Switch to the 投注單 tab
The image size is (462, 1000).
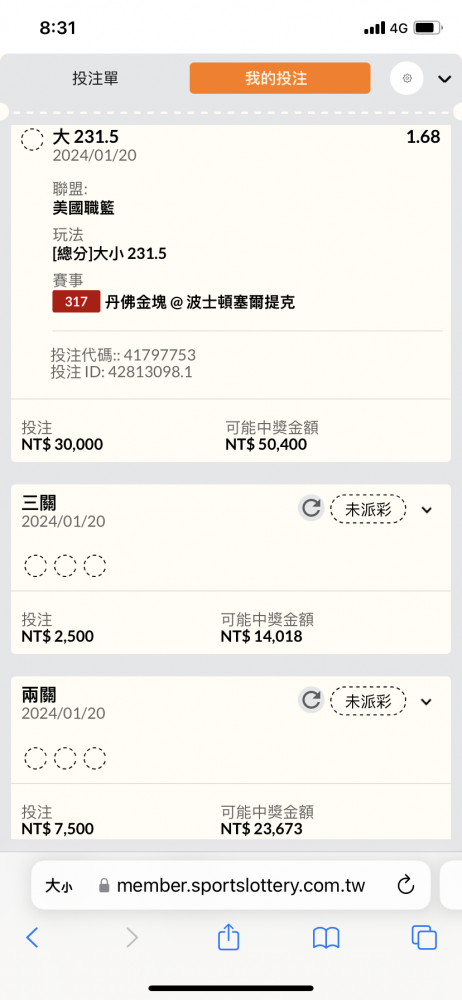(x=95, y=78)
